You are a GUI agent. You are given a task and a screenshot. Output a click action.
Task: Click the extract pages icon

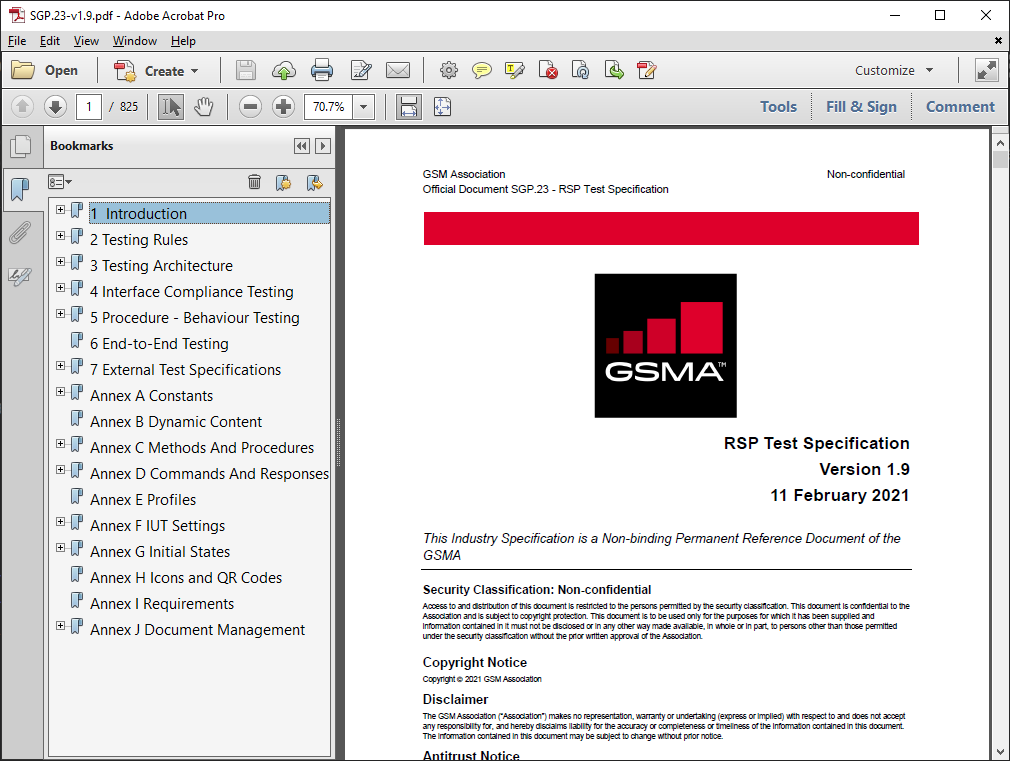(x=614, y=70)
